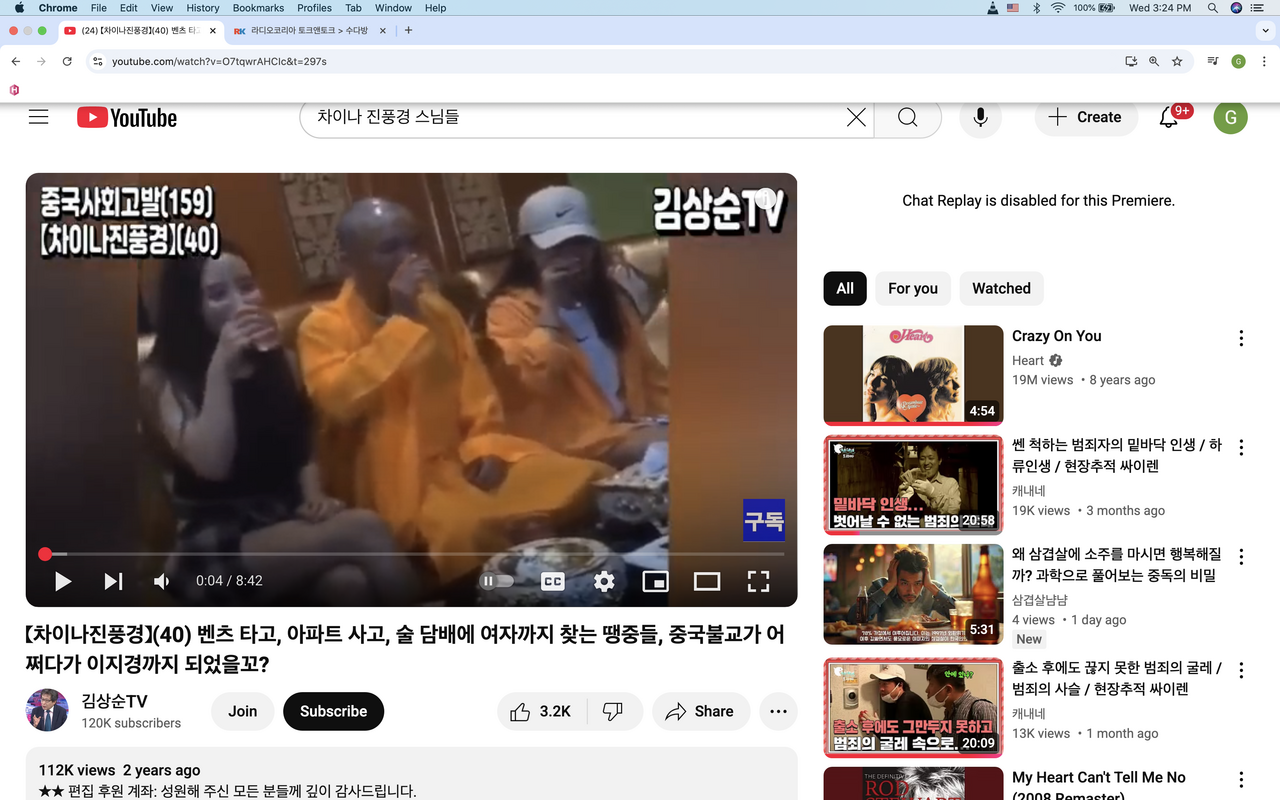The height and width of the screenshot is (800, 1280).
Task: Open macOS Spotlight search
Action: (1213, 8)
